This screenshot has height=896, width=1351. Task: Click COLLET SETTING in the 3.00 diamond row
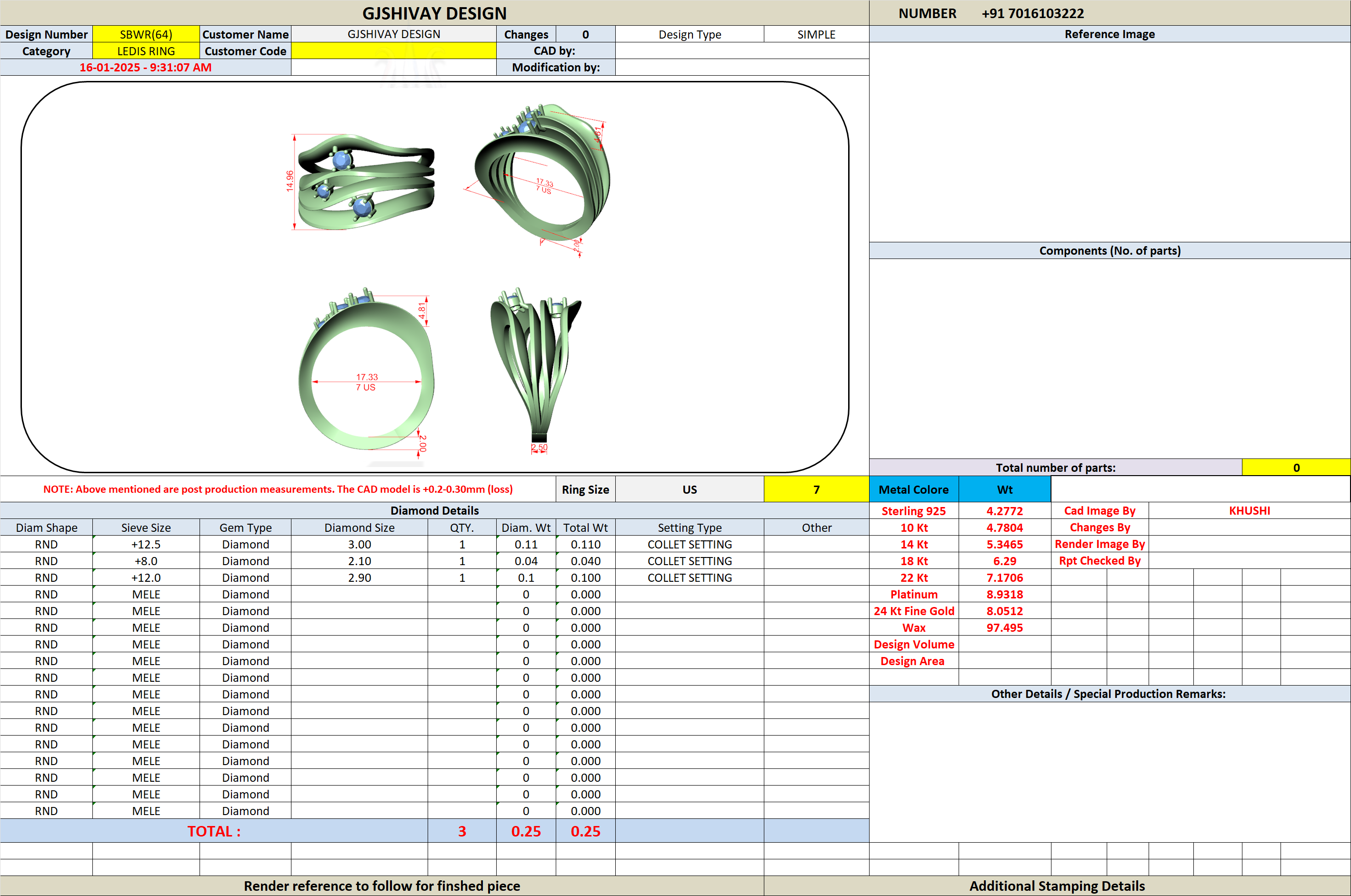pyautogui.click(x=689, y=544)
